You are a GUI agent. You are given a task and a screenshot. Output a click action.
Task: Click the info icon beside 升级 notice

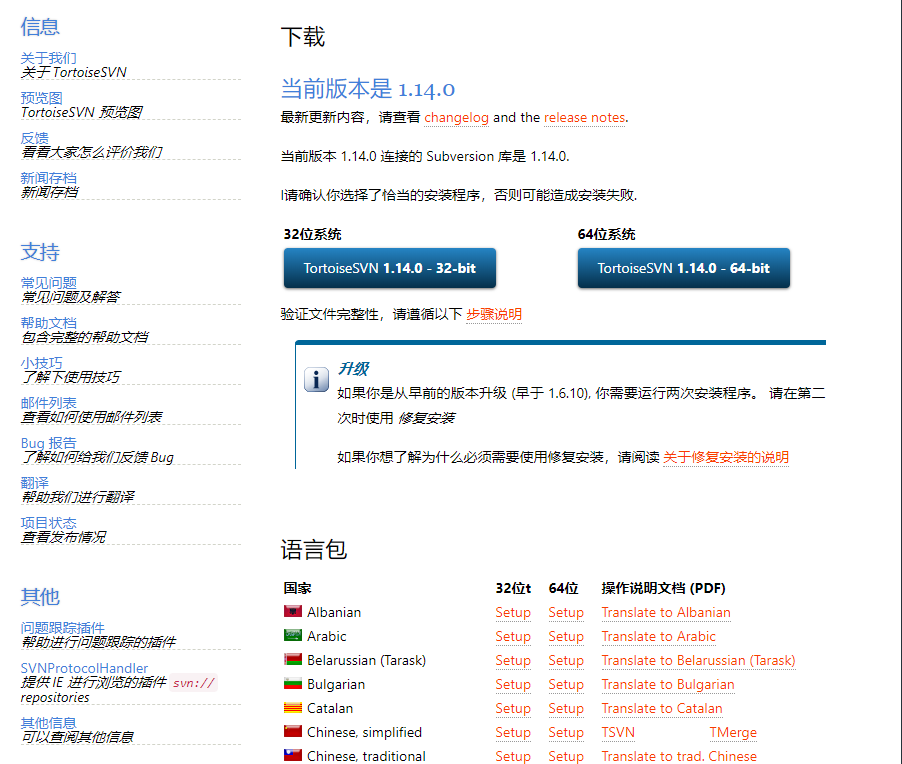pyautogui.click(x=316, y=380)
